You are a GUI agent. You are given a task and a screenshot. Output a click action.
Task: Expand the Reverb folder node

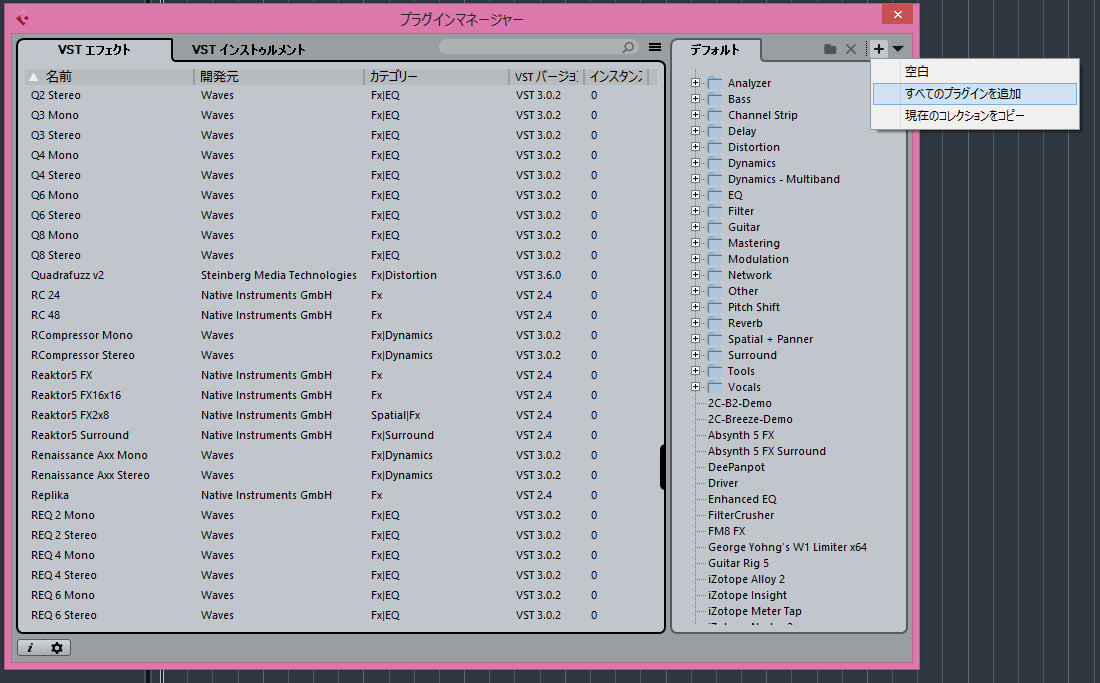coord(696,323)
